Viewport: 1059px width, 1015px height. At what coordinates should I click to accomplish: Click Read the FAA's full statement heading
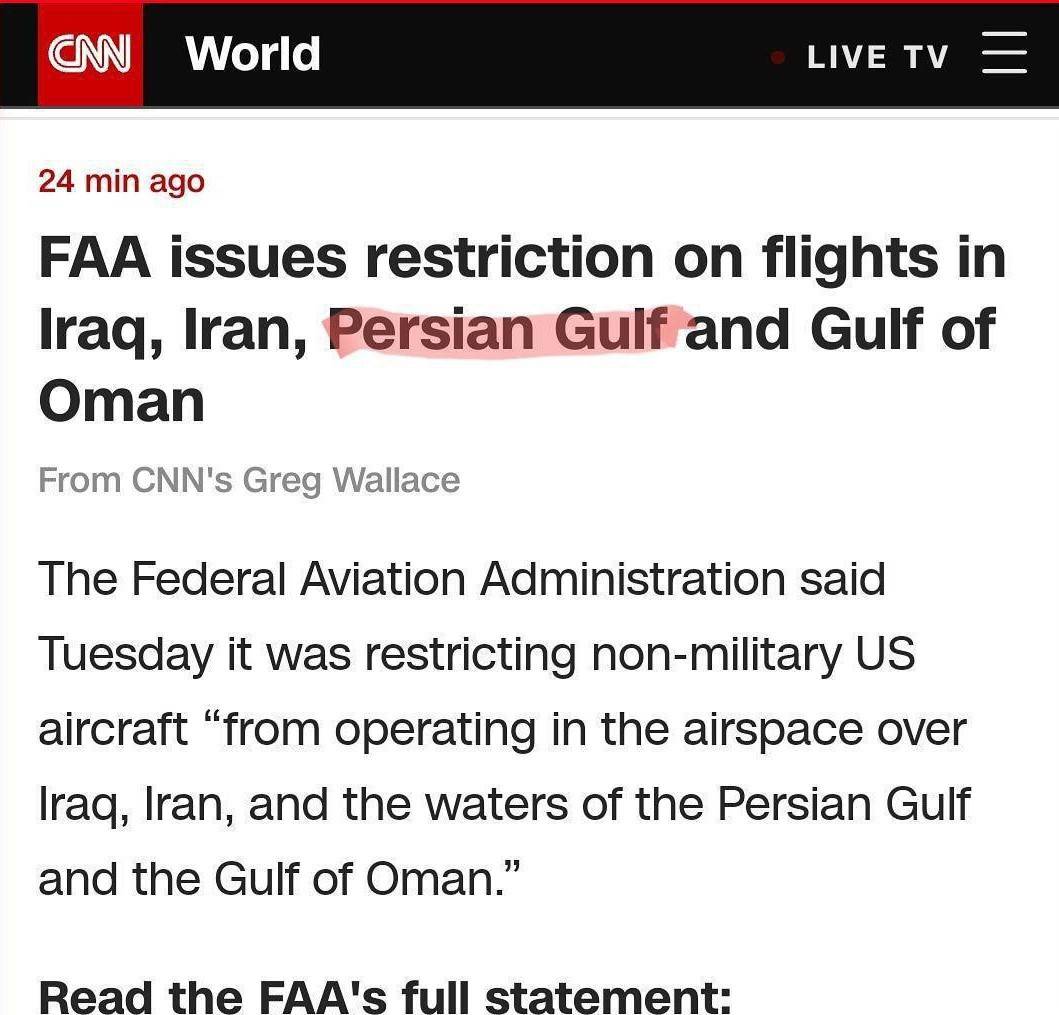[385, 998]
